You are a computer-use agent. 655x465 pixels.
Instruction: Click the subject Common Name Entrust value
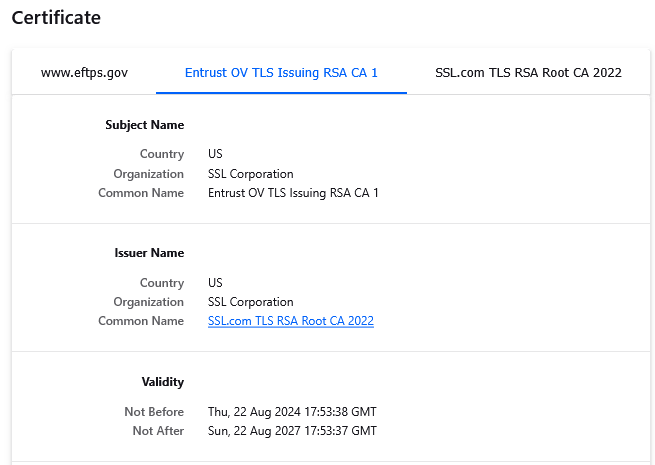click(x=293, y=193)
